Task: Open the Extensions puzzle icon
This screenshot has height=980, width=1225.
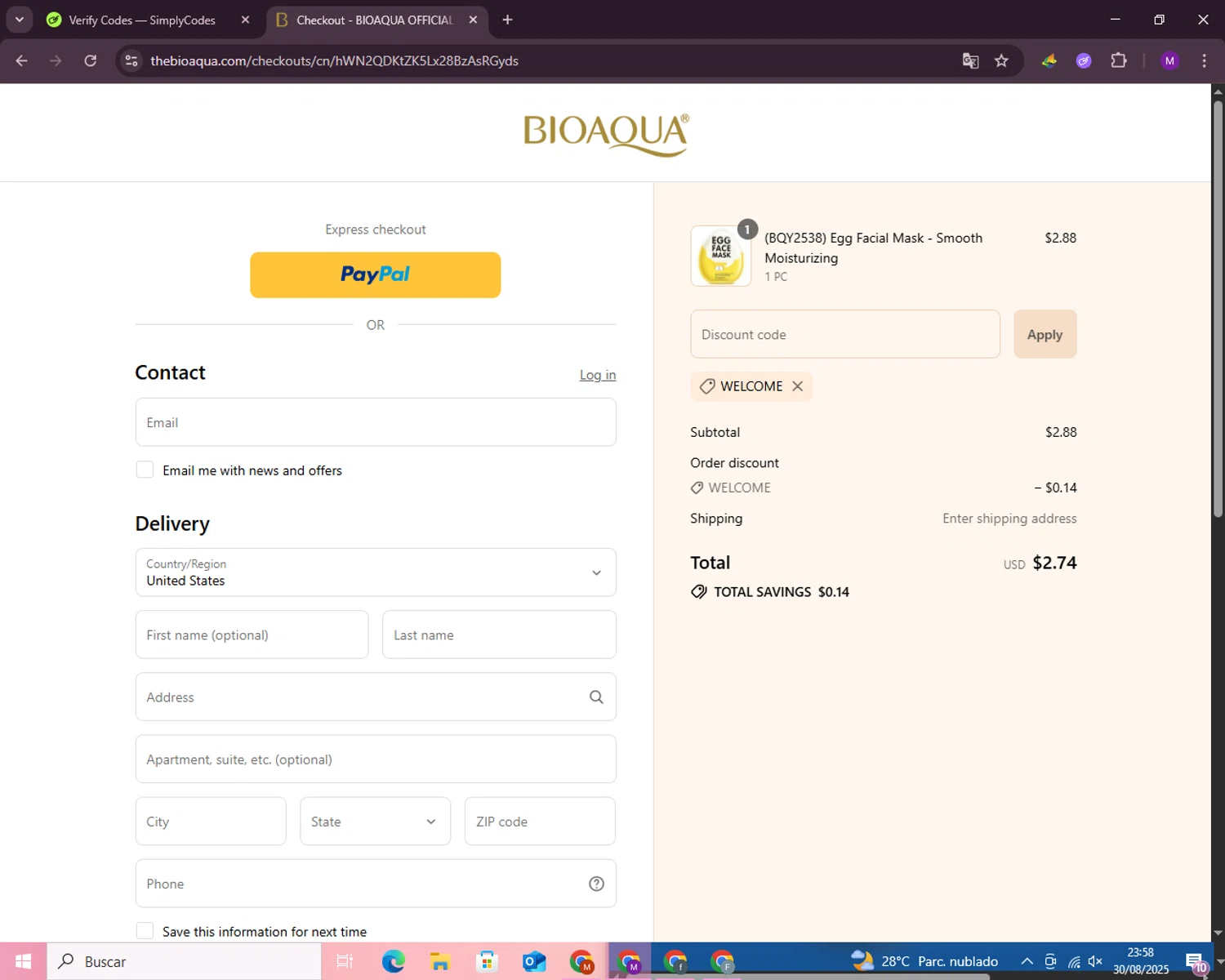Action: point(1119,60)
